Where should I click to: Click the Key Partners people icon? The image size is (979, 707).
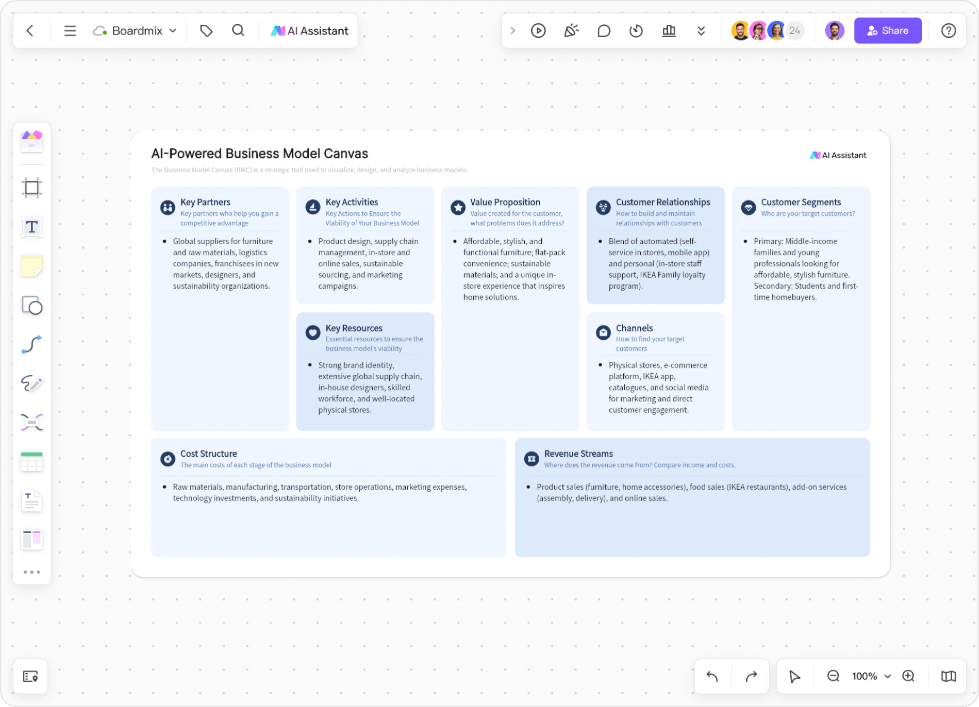coord(167,207)
